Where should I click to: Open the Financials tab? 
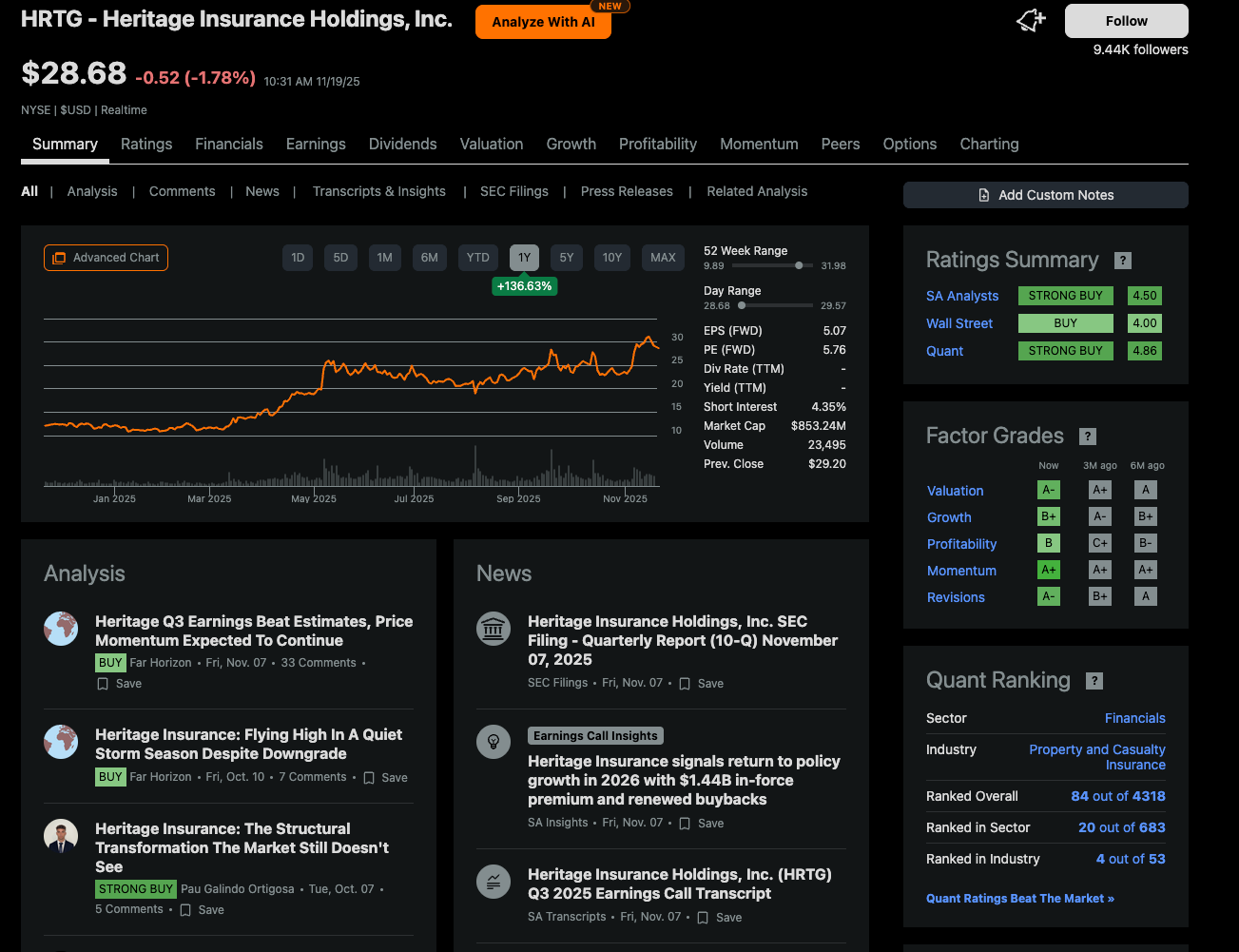click(229, 144)
